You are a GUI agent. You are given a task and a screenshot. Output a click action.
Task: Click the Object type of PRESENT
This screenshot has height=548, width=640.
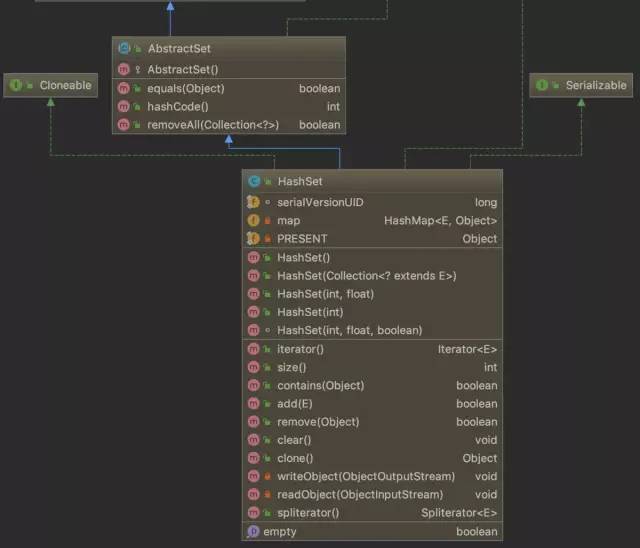click(480, 239)
